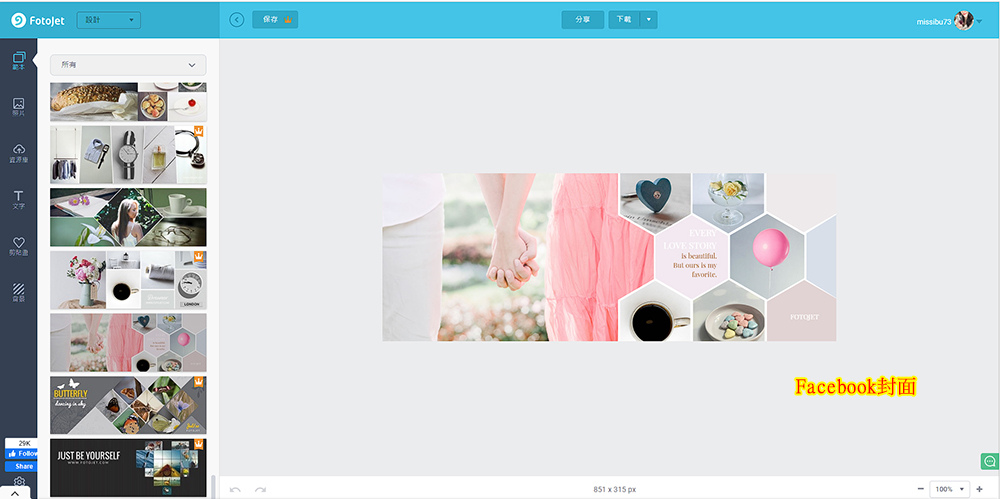The image size is (1000, 499).
Task: Click the settings gear in sidebar
Action: click(x=19, y=481)
